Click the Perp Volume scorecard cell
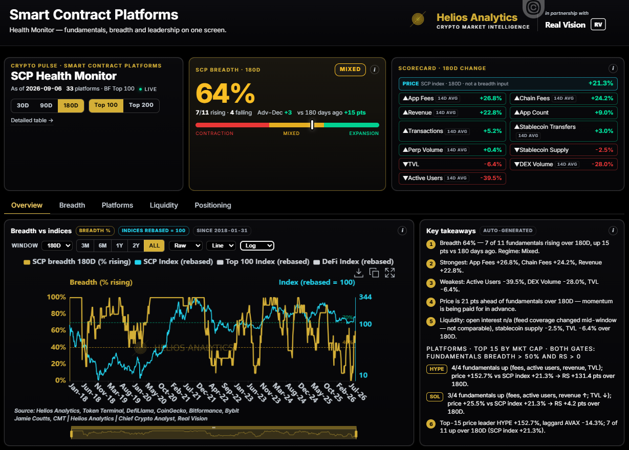The height and width of the screenshot is (450, 629). point(452,150)
